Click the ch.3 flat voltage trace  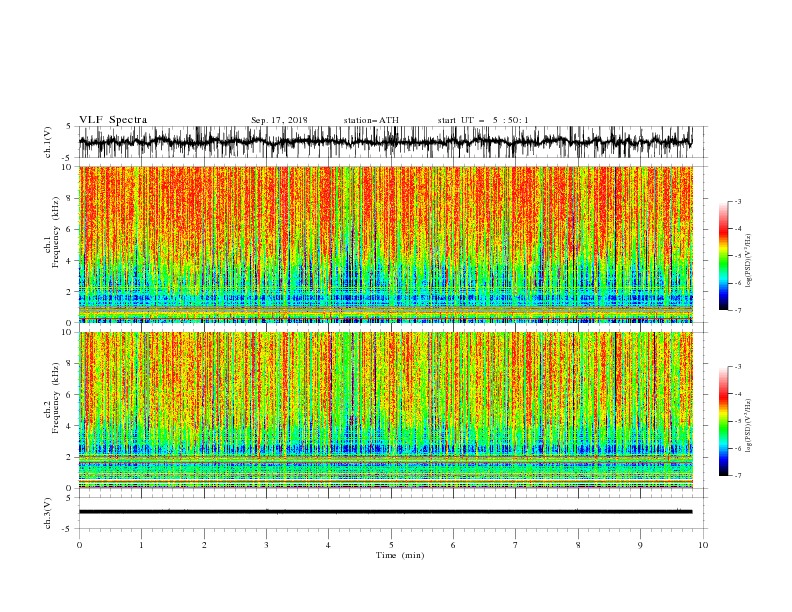(385, 512)
